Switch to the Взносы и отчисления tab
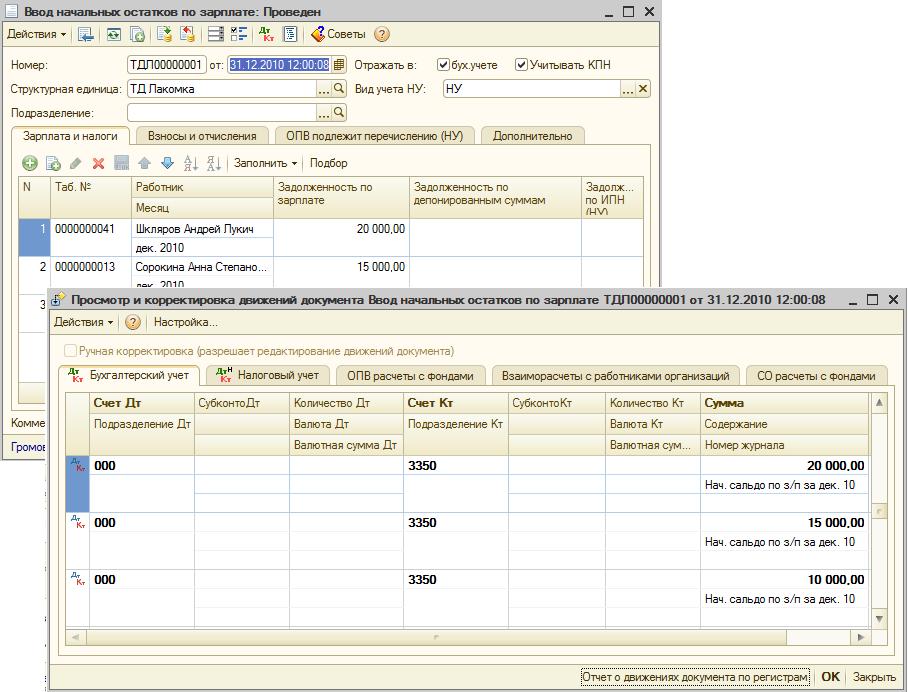The image size is (908, 692). pyautogui.click(x=203, y=136)
